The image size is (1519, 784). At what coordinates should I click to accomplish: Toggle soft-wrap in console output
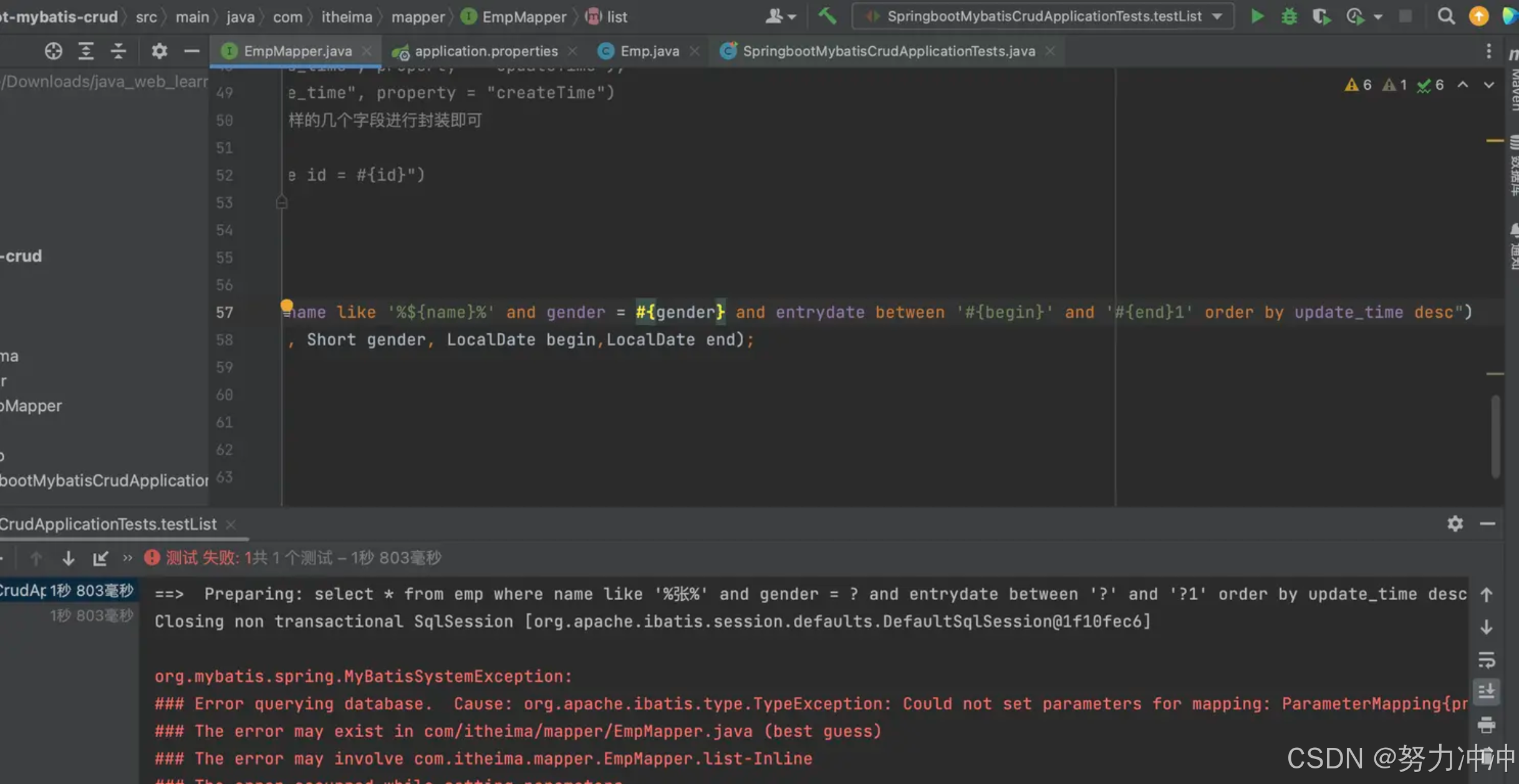click(1487, 659)
